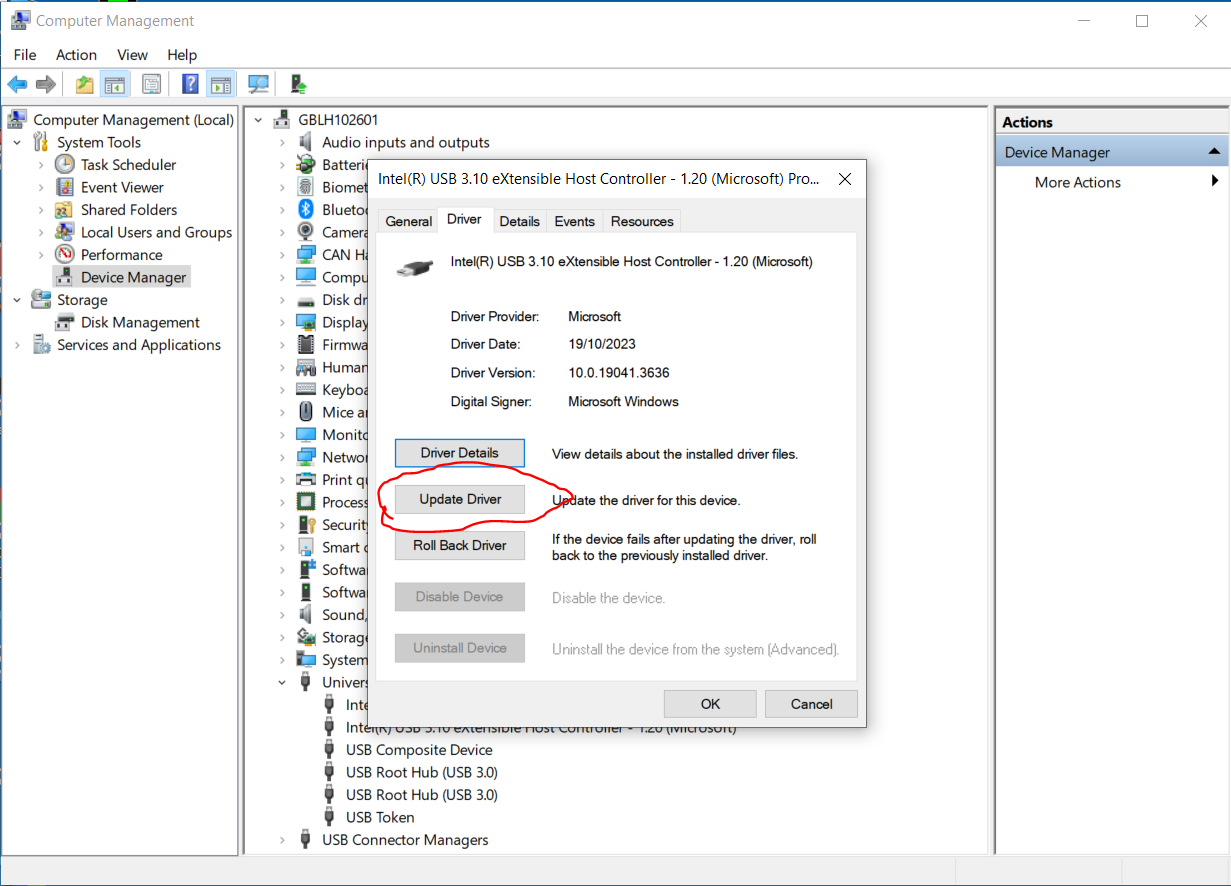Click the Task Scheduler clock icon

point(65,164)
